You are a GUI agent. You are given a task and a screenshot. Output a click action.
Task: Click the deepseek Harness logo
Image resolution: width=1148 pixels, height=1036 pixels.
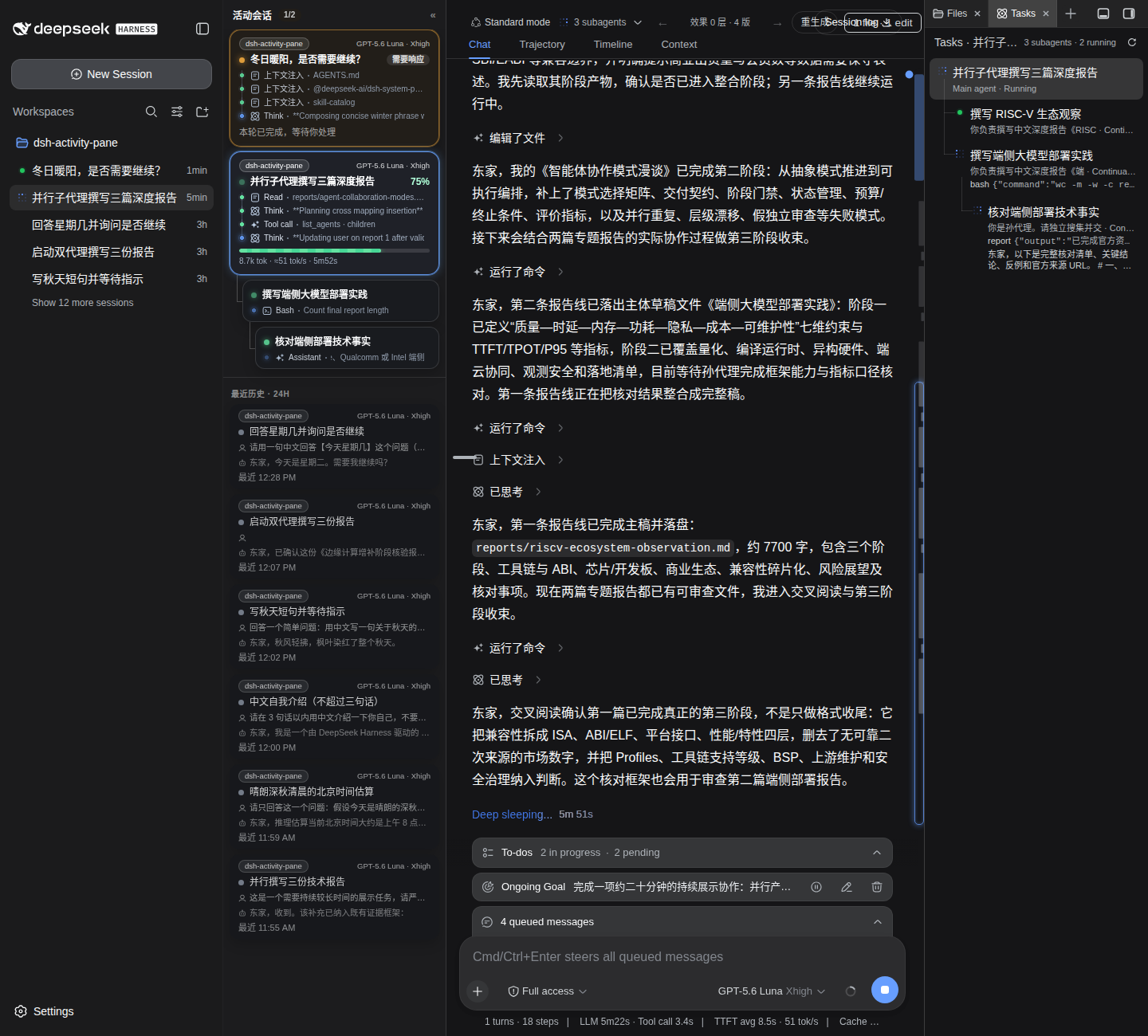[x=85, y=29]
